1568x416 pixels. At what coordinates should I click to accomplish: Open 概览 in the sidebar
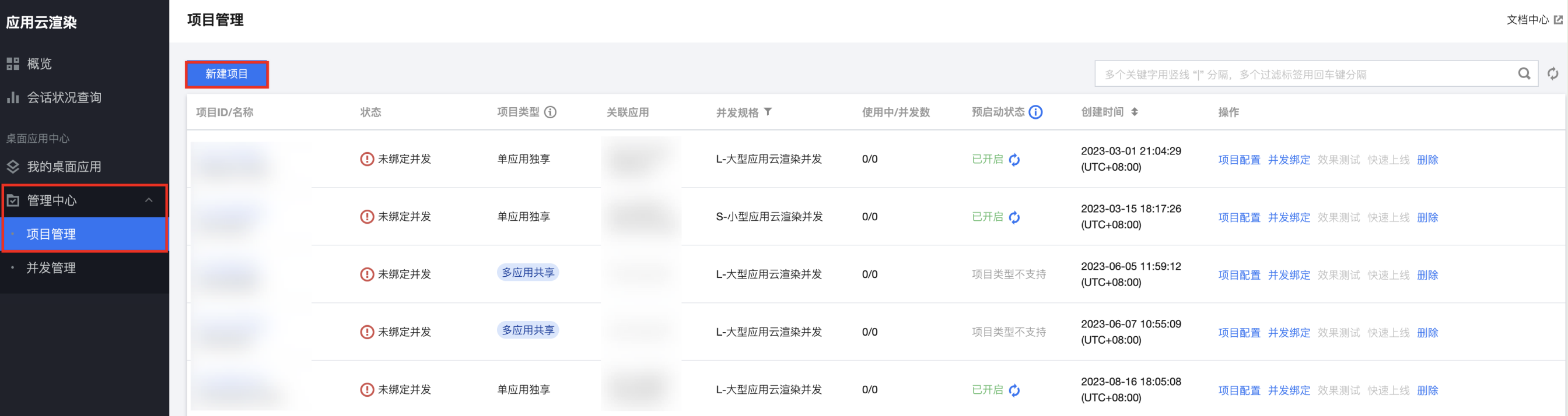coord(40,64)
